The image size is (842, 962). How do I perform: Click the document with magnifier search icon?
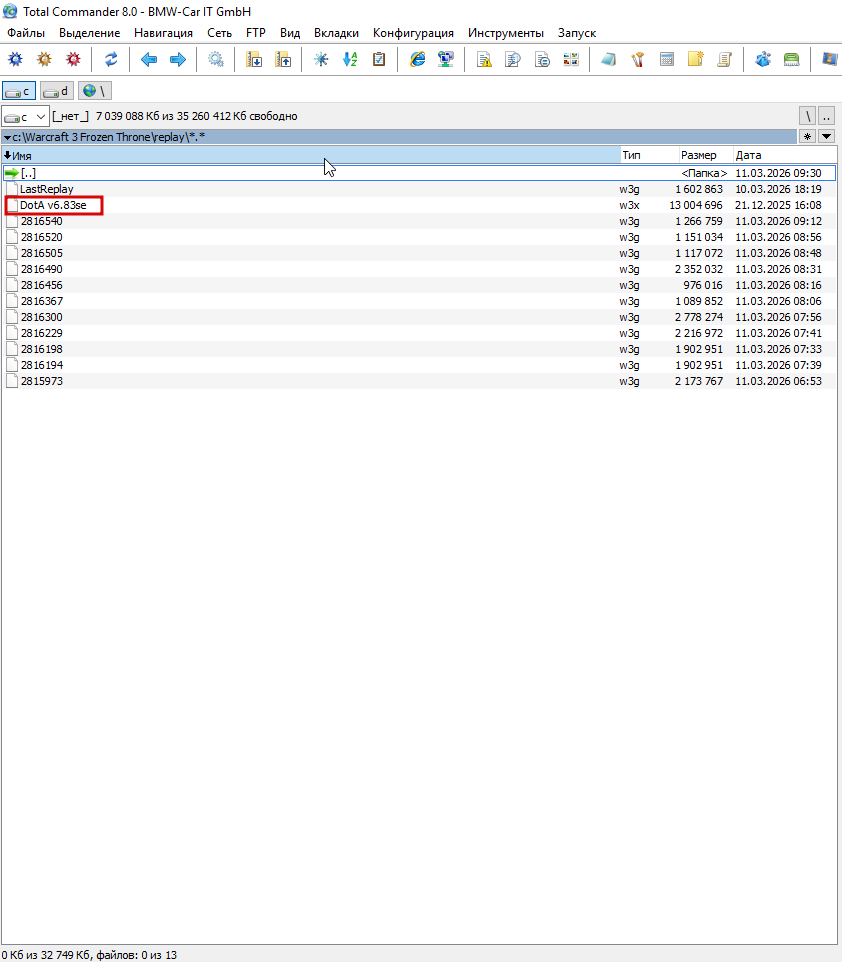pyautogui.click(x=513, y=60)
